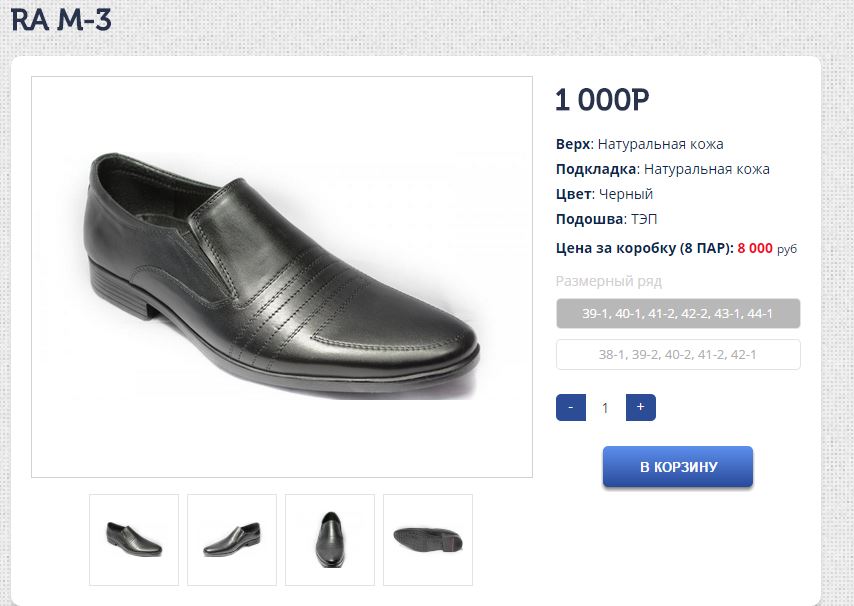Screen dimensions: 854x606
Task: Click the "Верх: Натуральная кожа" line
Action: (x=639, y=144)
